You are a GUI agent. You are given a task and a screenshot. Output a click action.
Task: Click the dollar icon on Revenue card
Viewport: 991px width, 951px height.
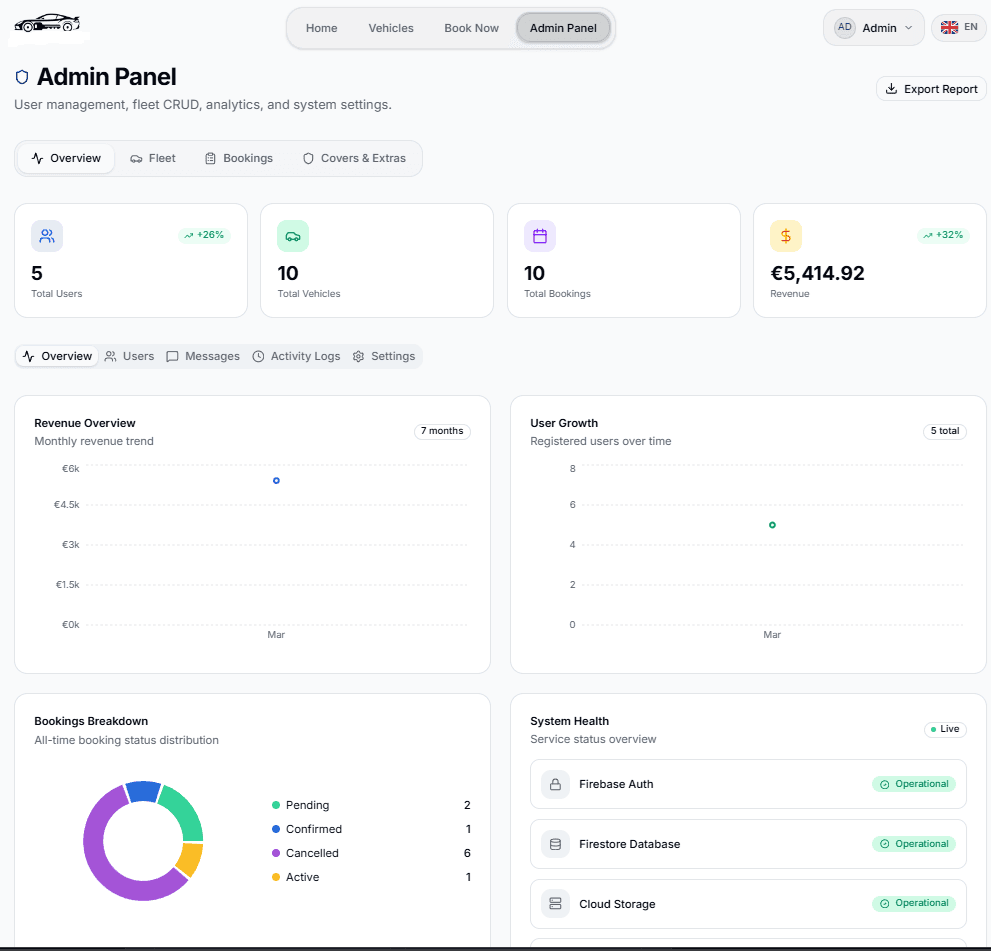[786, 235]
